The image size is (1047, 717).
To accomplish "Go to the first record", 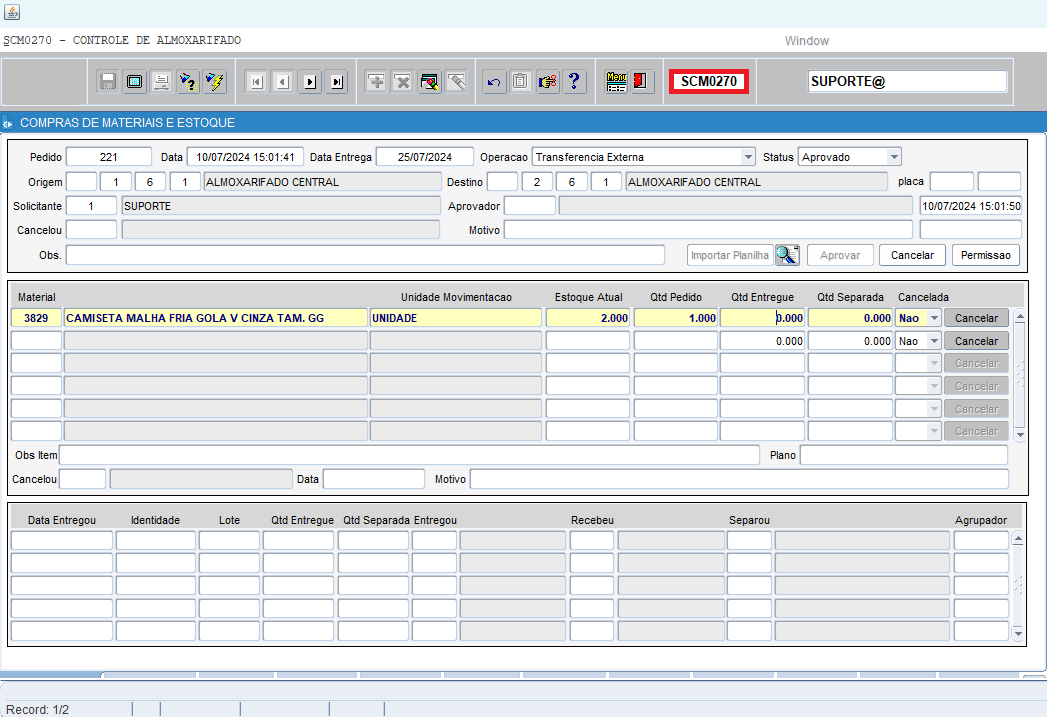I will (x=256, y=81).
